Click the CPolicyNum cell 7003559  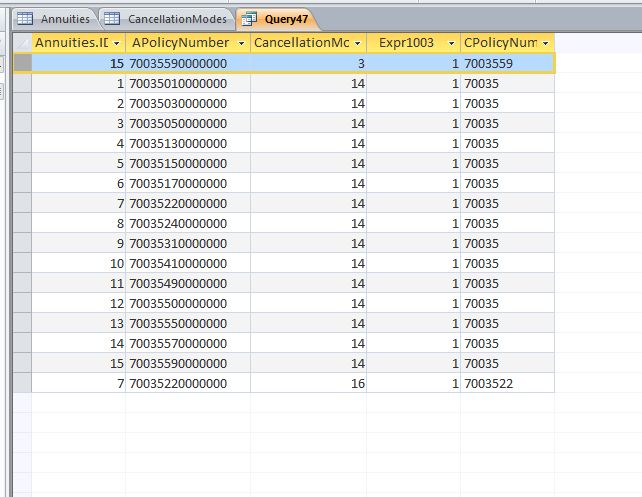(508, 63)
